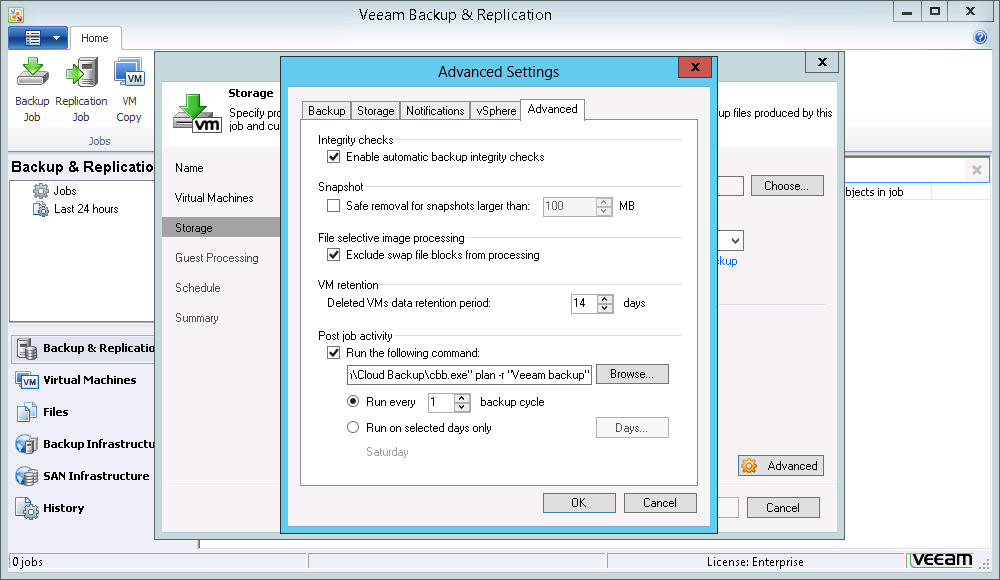Click the gear icon on Advanced button
1000x580 pixels.
coord(749,466)
